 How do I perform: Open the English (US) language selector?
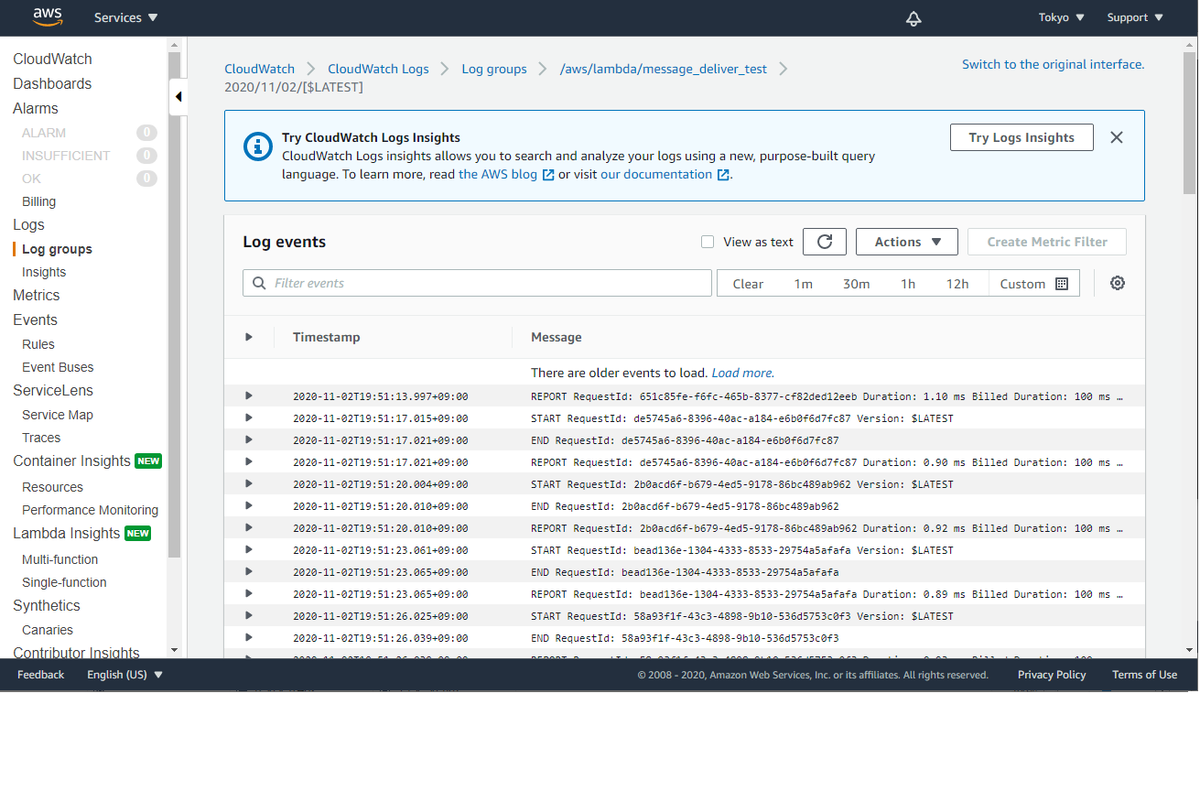[x=125, y=675]
